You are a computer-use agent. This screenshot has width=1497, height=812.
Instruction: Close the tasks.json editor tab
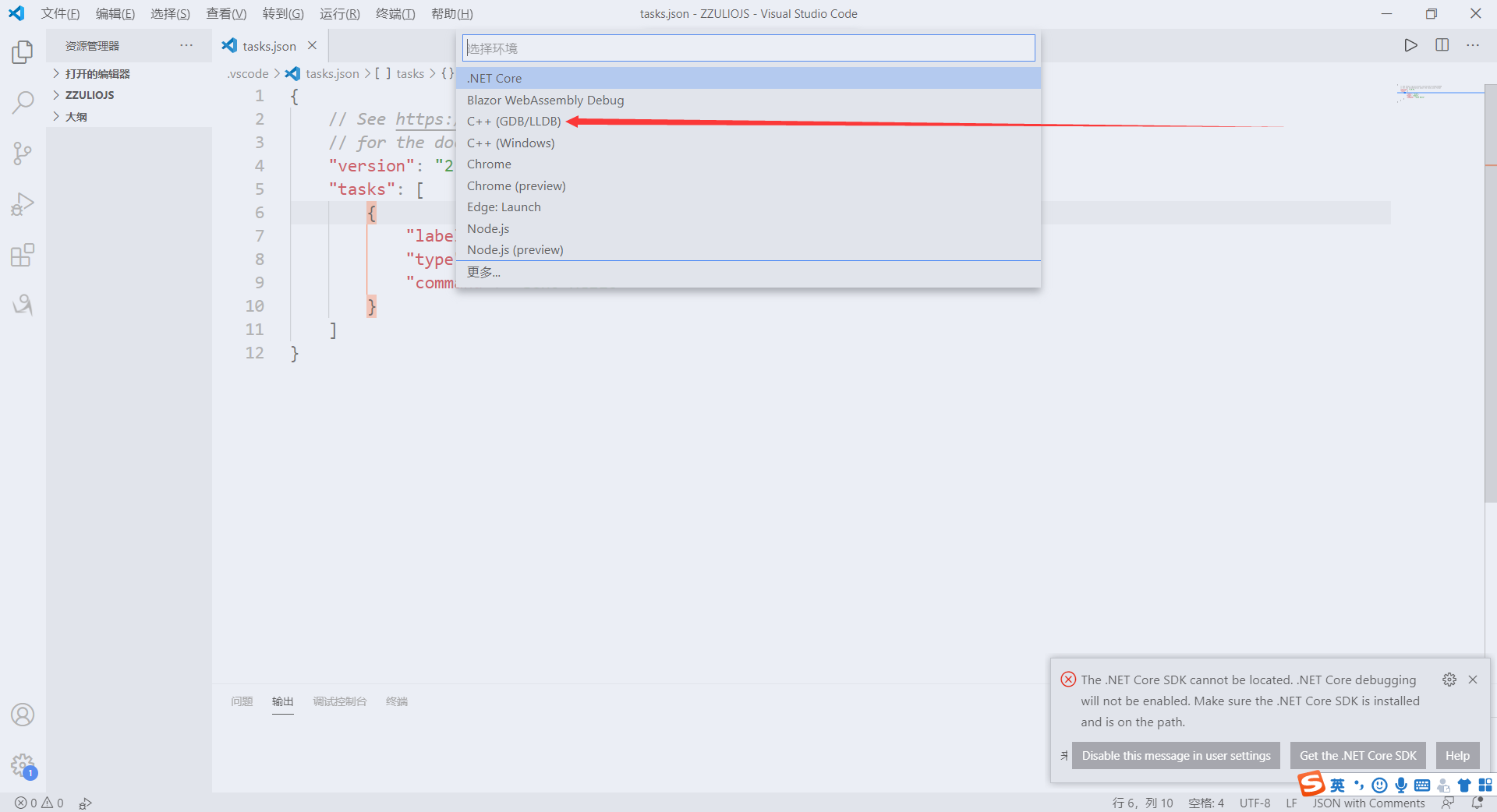click(312, 46)
